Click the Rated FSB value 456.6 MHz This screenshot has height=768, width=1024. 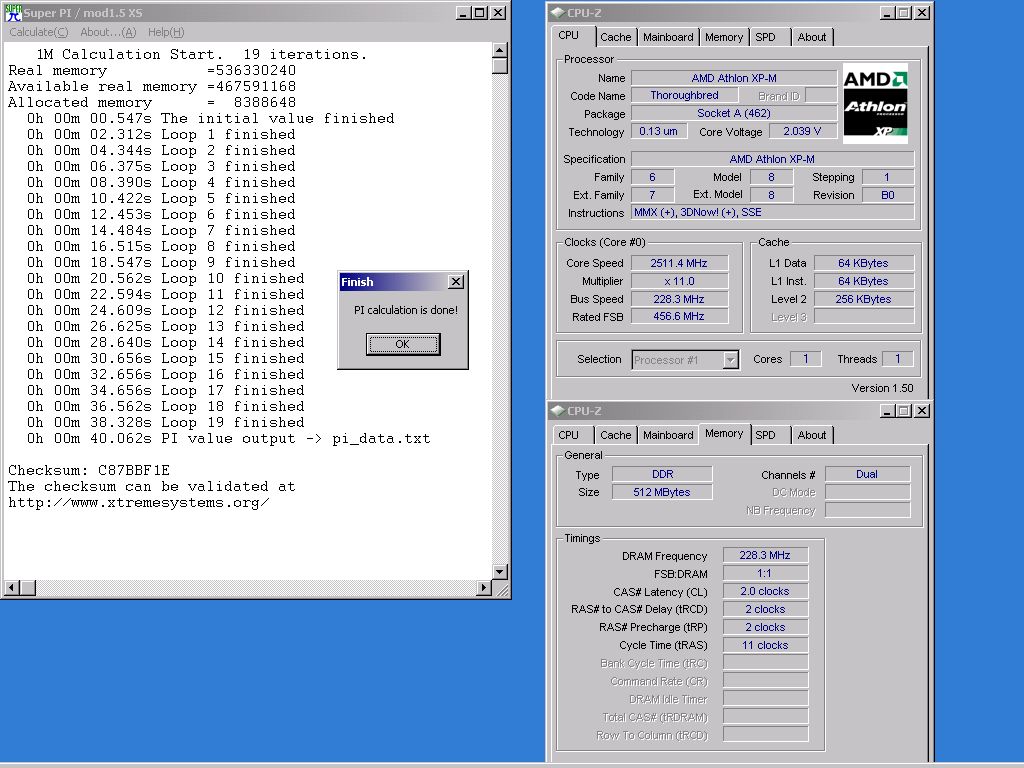679,316
